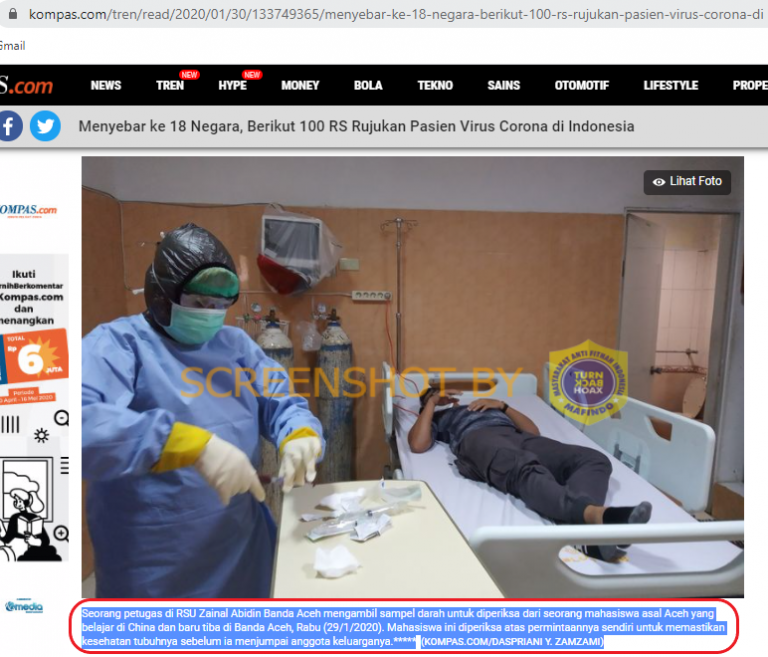Image resolution: width=768 pixels, height=657 pixels.
Task: Open the TREN menu section
Action: coord(170,85)
